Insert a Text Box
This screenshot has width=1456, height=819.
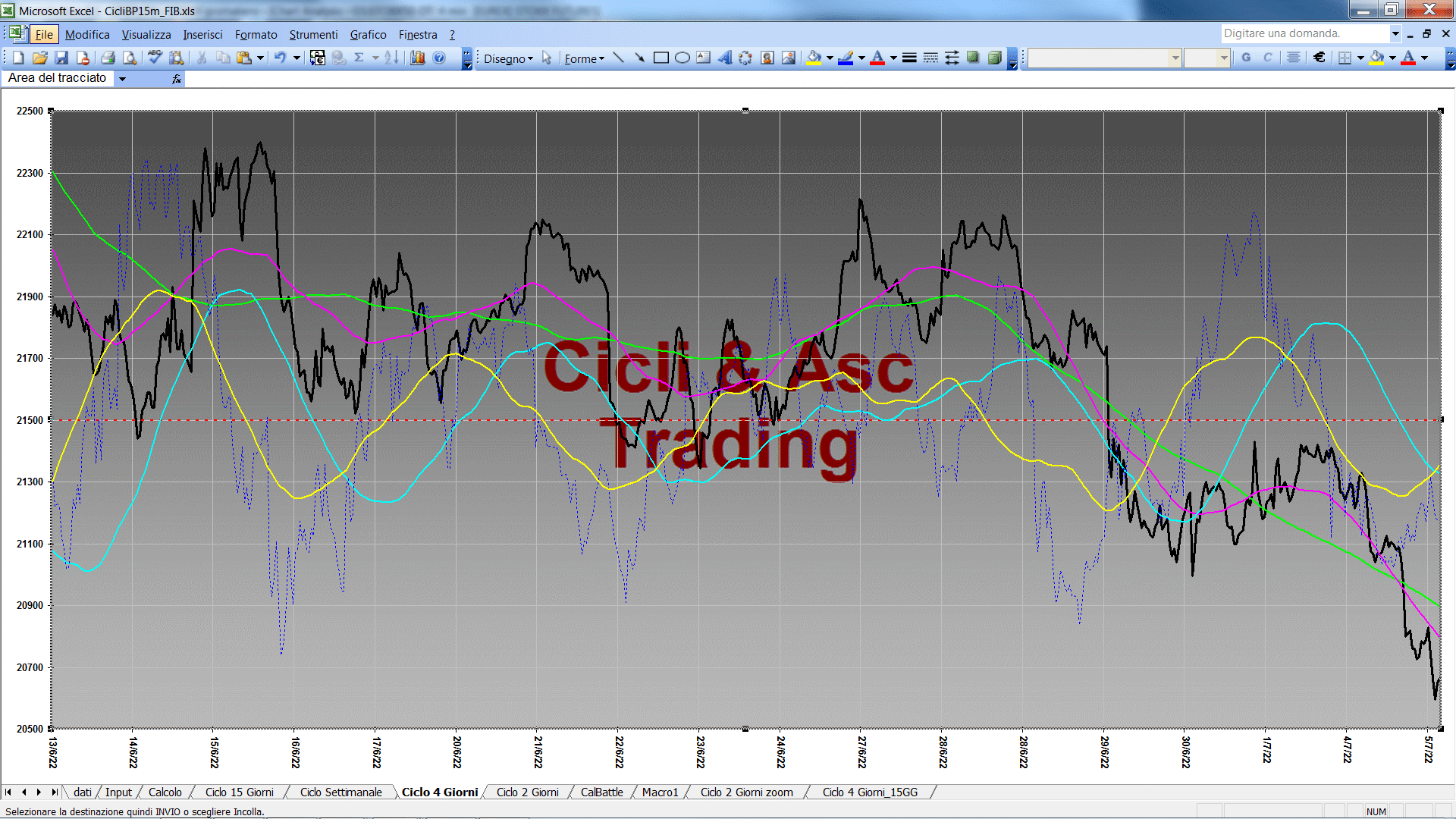click(x=703, y=58)
